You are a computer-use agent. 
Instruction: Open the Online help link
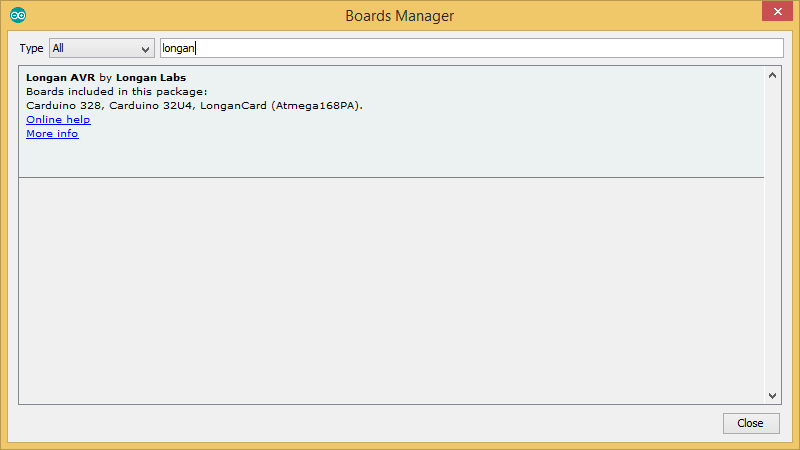click(x=58, y=119)
